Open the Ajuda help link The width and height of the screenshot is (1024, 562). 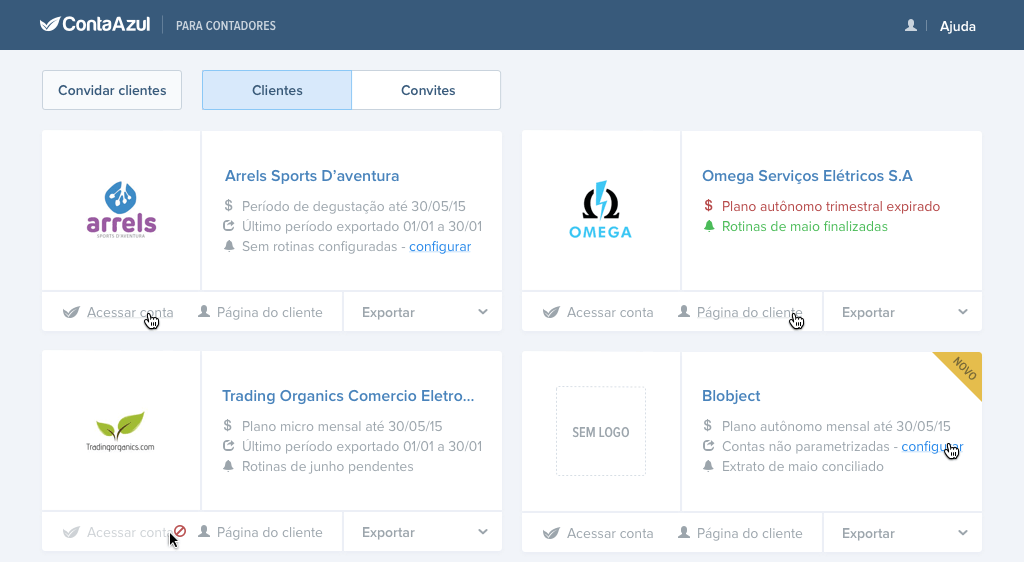tap(957, 26)
